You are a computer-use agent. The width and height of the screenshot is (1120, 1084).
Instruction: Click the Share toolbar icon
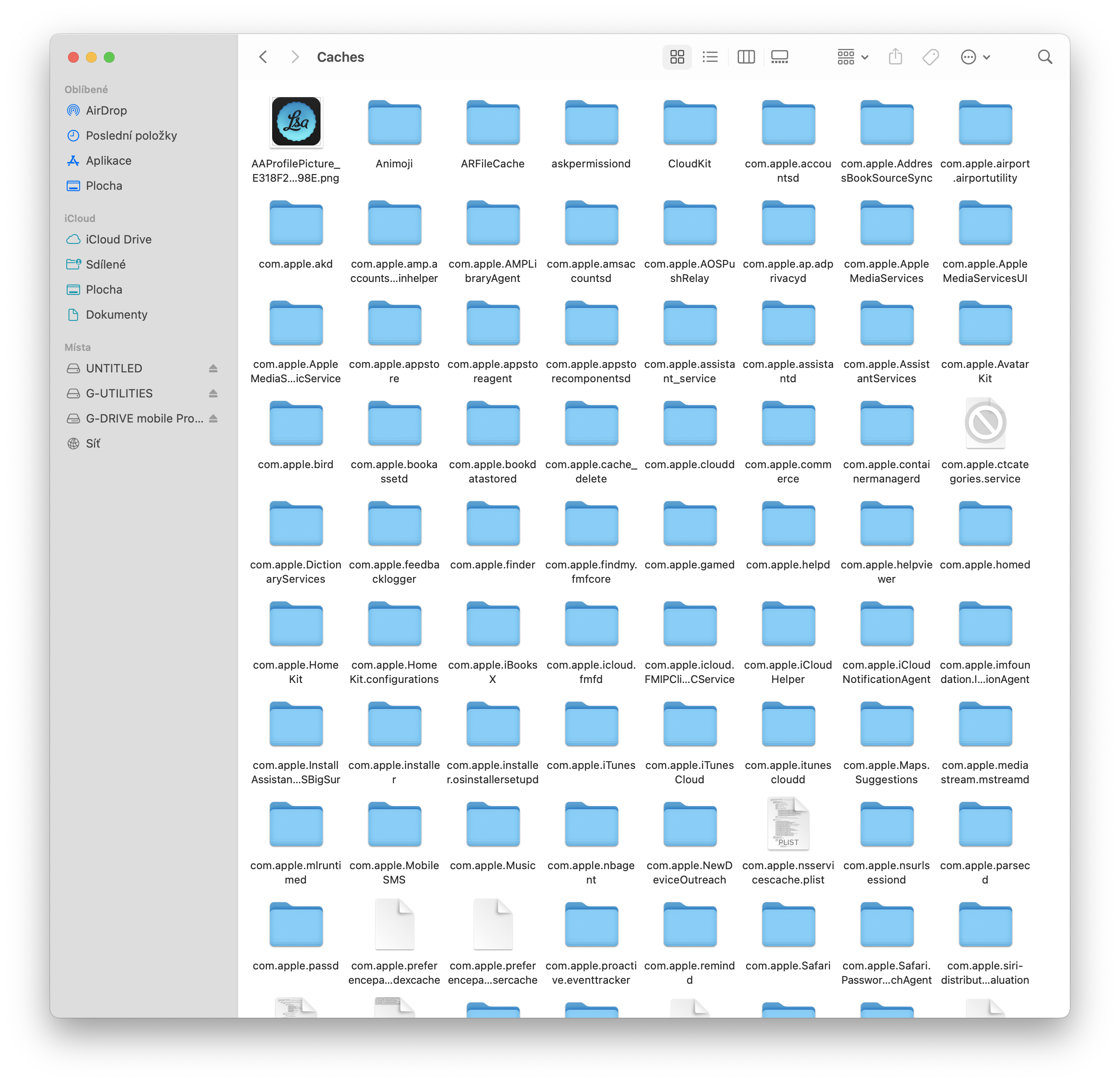(x=895, y=57)
